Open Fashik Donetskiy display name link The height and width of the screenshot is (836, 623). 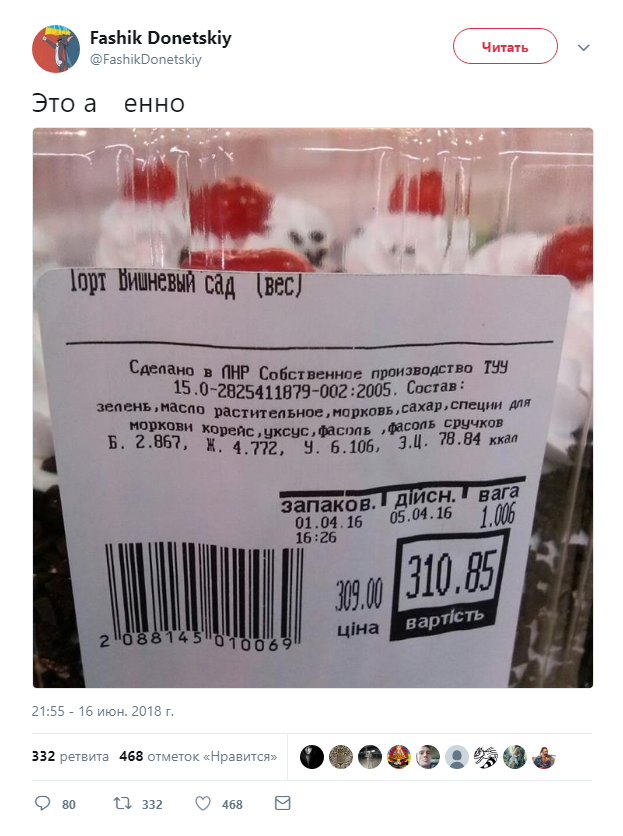tap(161, 38)
